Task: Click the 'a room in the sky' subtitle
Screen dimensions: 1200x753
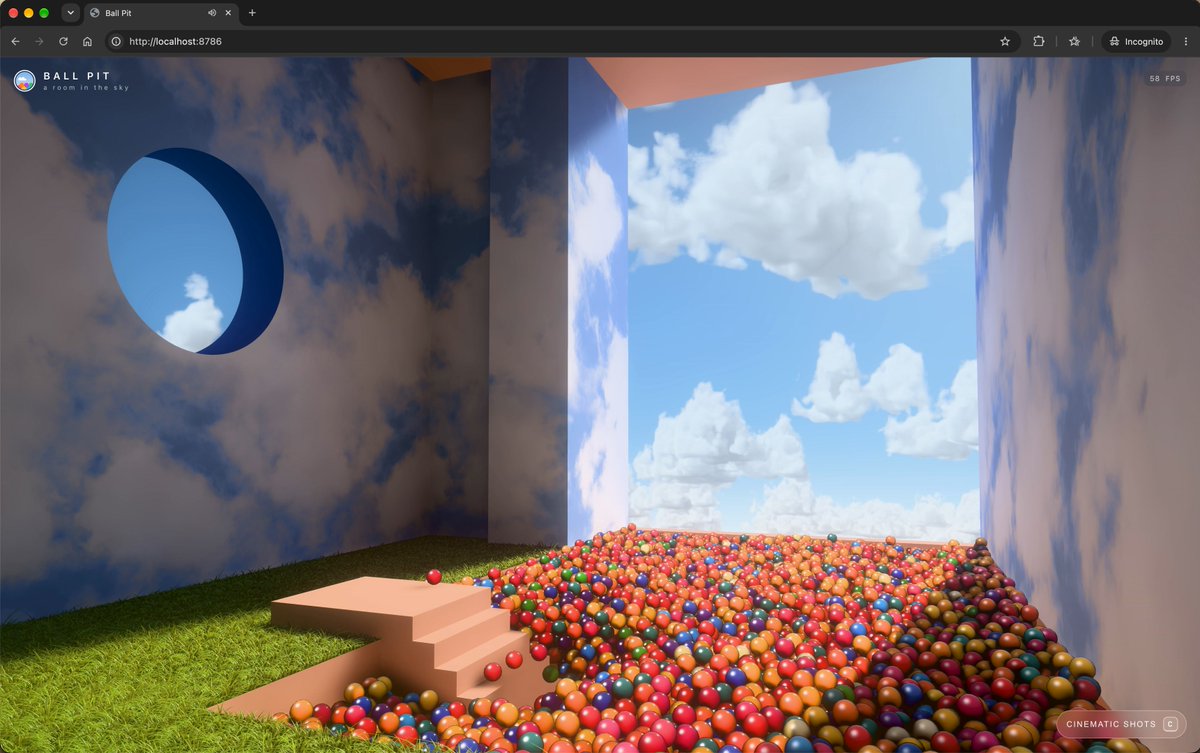Action: click(x=86, y=88)
